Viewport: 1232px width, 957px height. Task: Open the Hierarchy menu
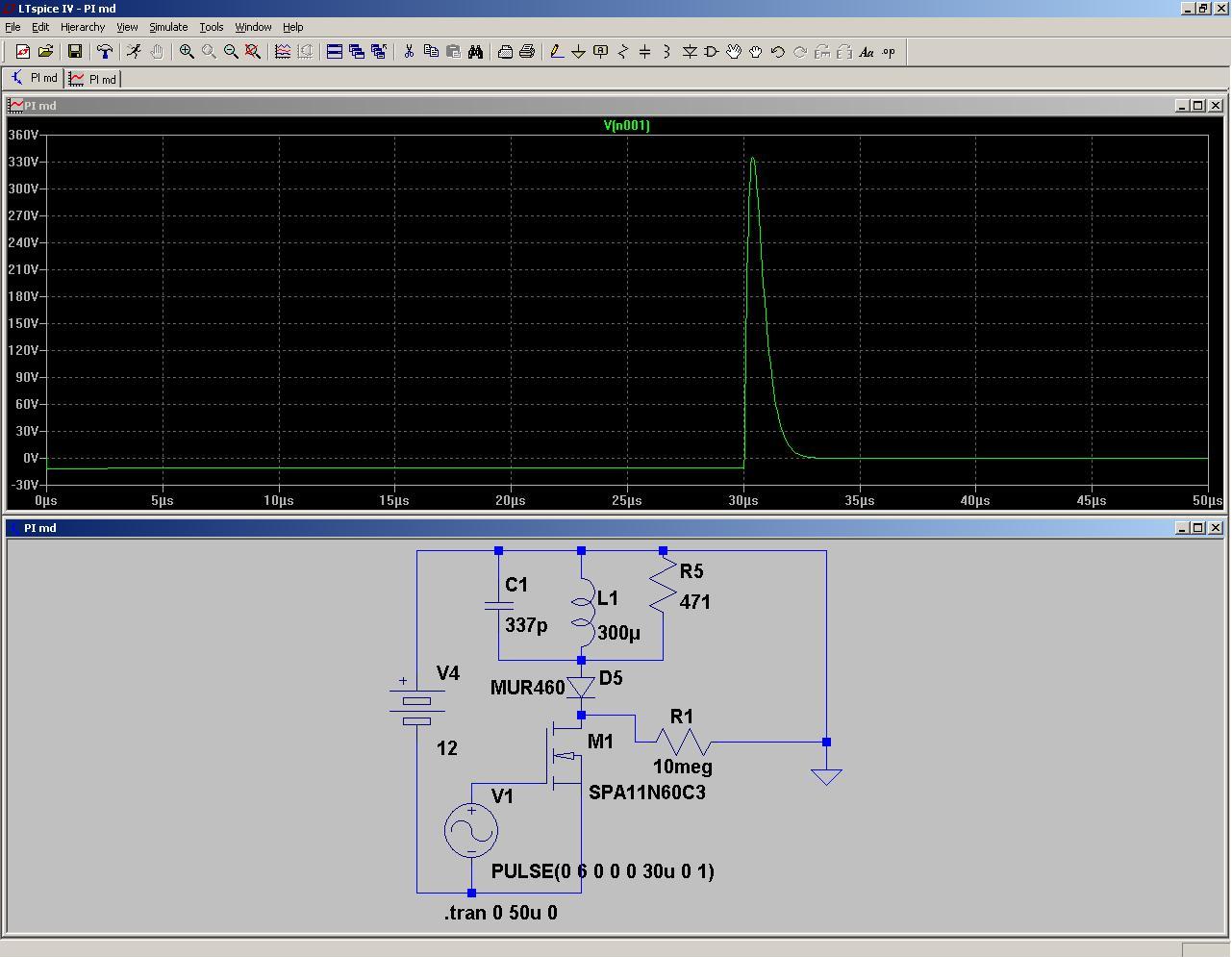click(83, 27)
